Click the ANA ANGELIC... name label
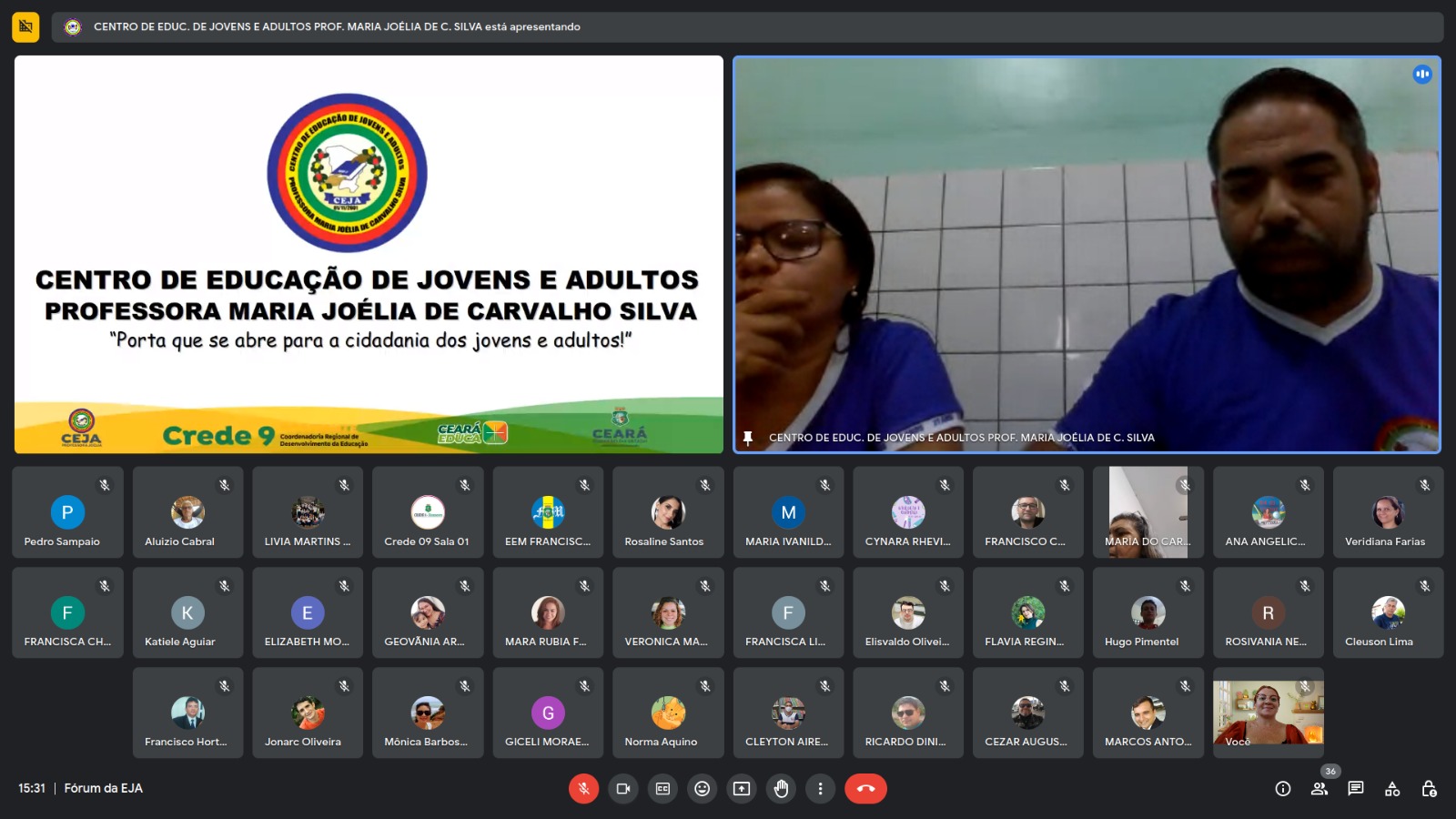This screenshot has width=1456, height=819. [x=1265, y=541]
